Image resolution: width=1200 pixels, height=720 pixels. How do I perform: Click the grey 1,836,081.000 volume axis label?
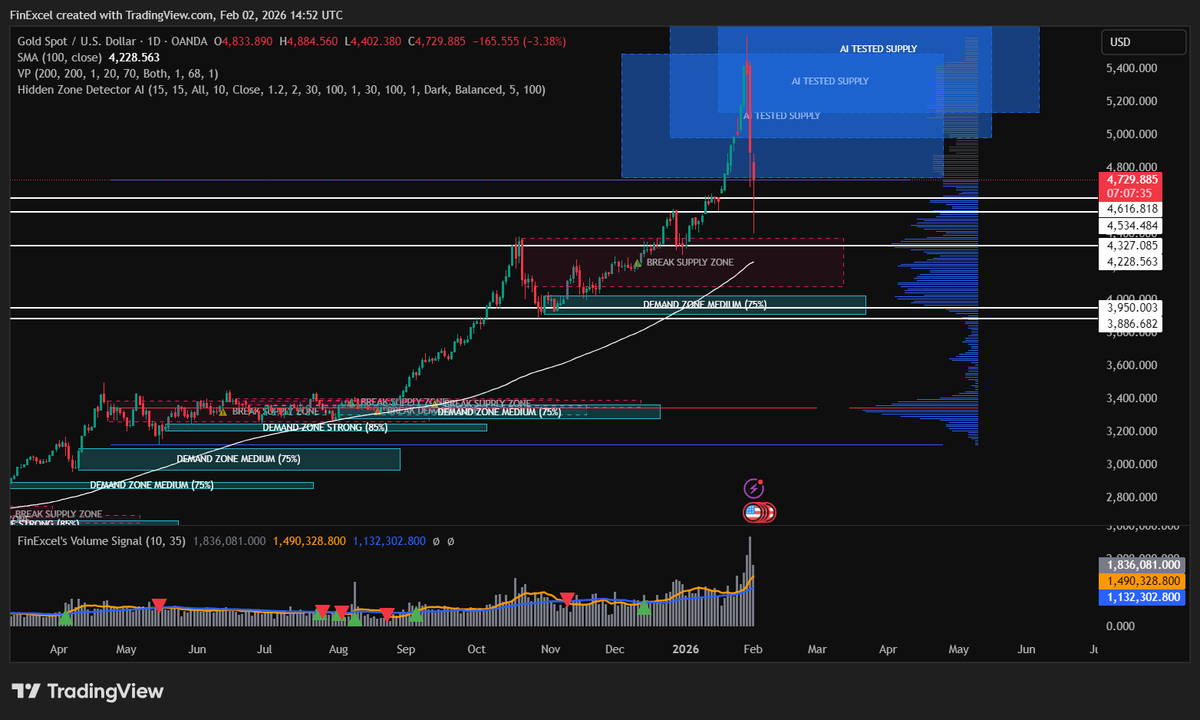tap(1140, 564)
